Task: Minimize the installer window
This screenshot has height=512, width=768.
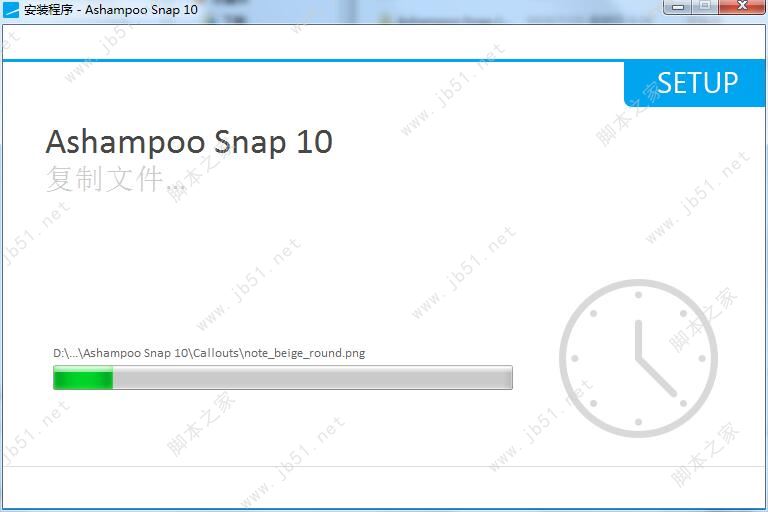Action: click(x=678, y=7)
